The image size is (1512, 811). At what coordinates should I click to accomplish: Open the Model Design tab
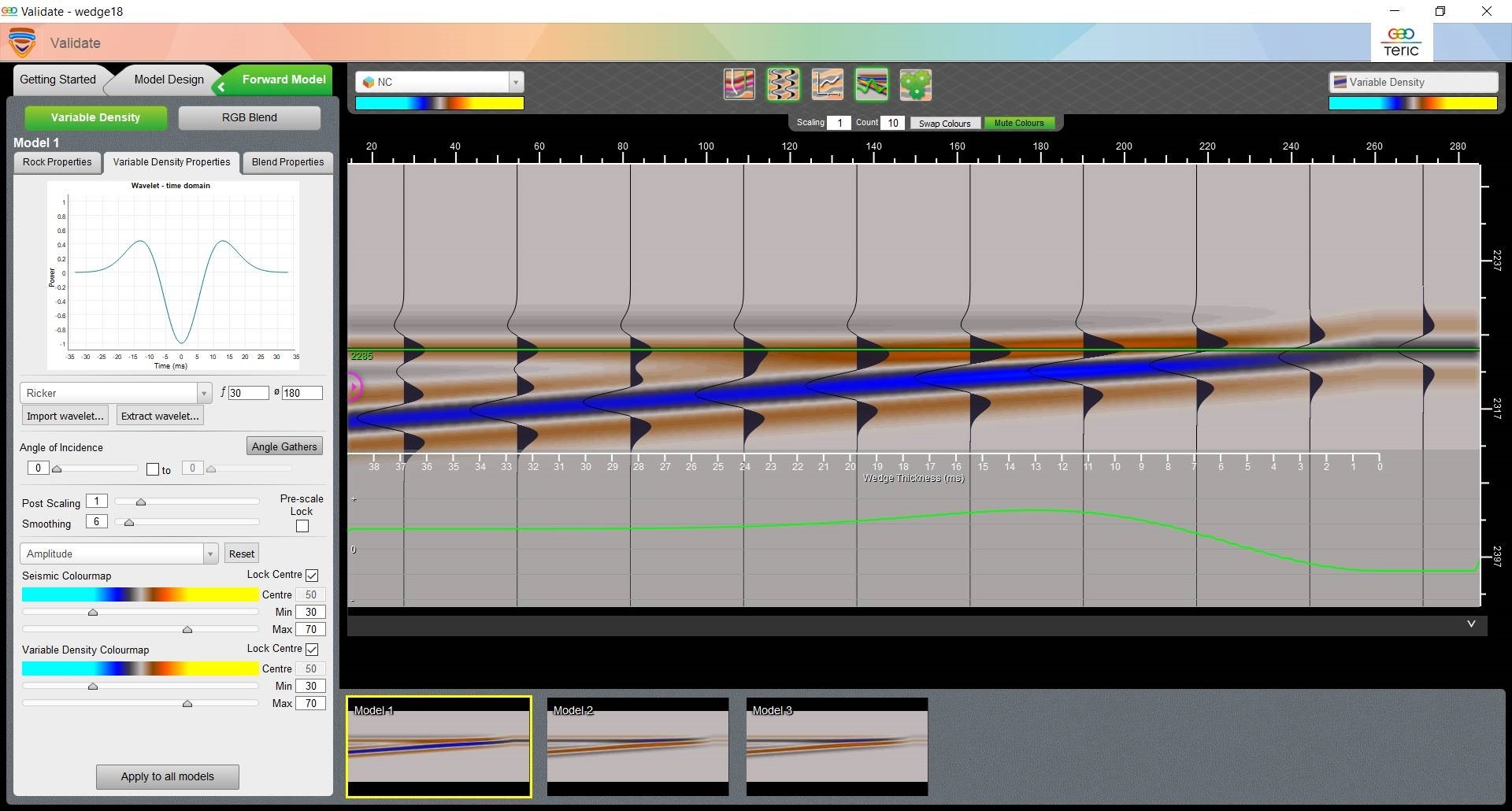tap(169, 80)
